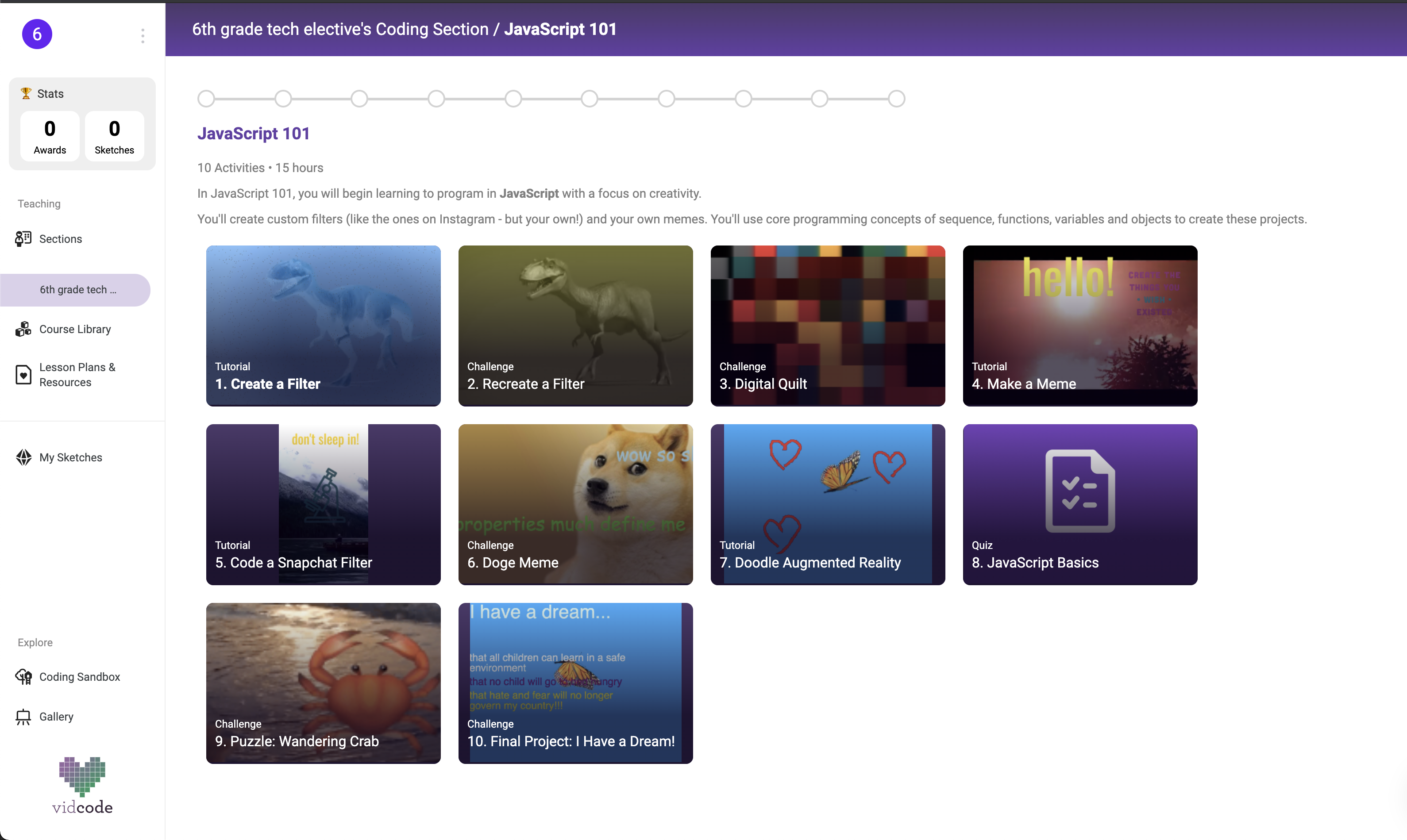Click the Lesson Plans & Resources icon

point(23,375)
